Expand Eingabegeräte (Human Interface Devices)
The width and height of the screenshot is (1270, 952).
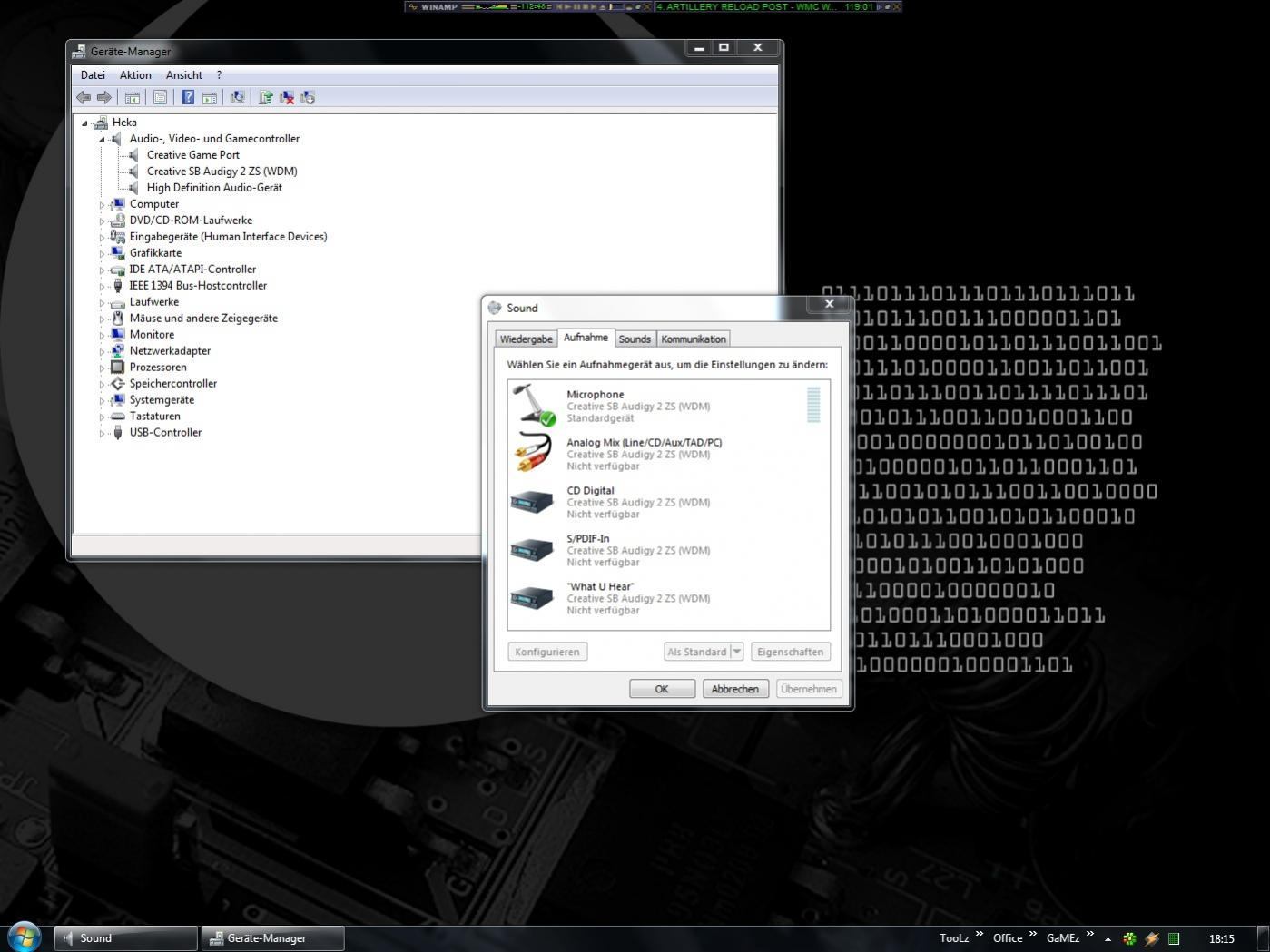click(x=102, y=238)
